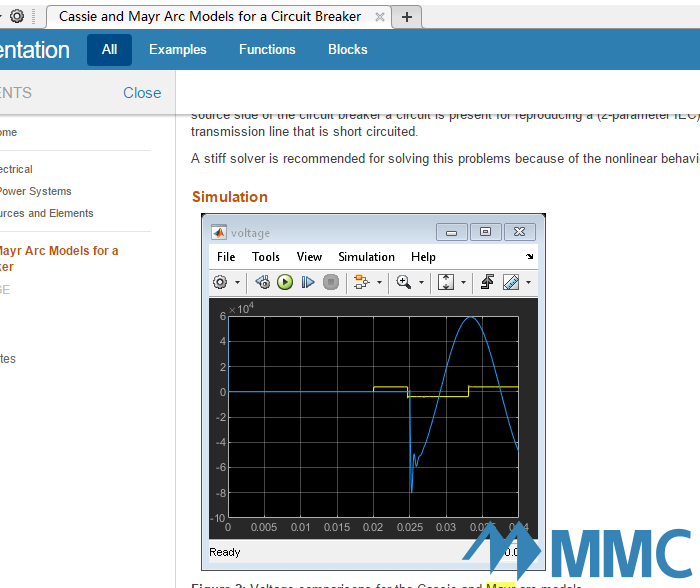Select the Blocks documentation filter
Screen dimensions: 700x588
click(x=348, y=50)
